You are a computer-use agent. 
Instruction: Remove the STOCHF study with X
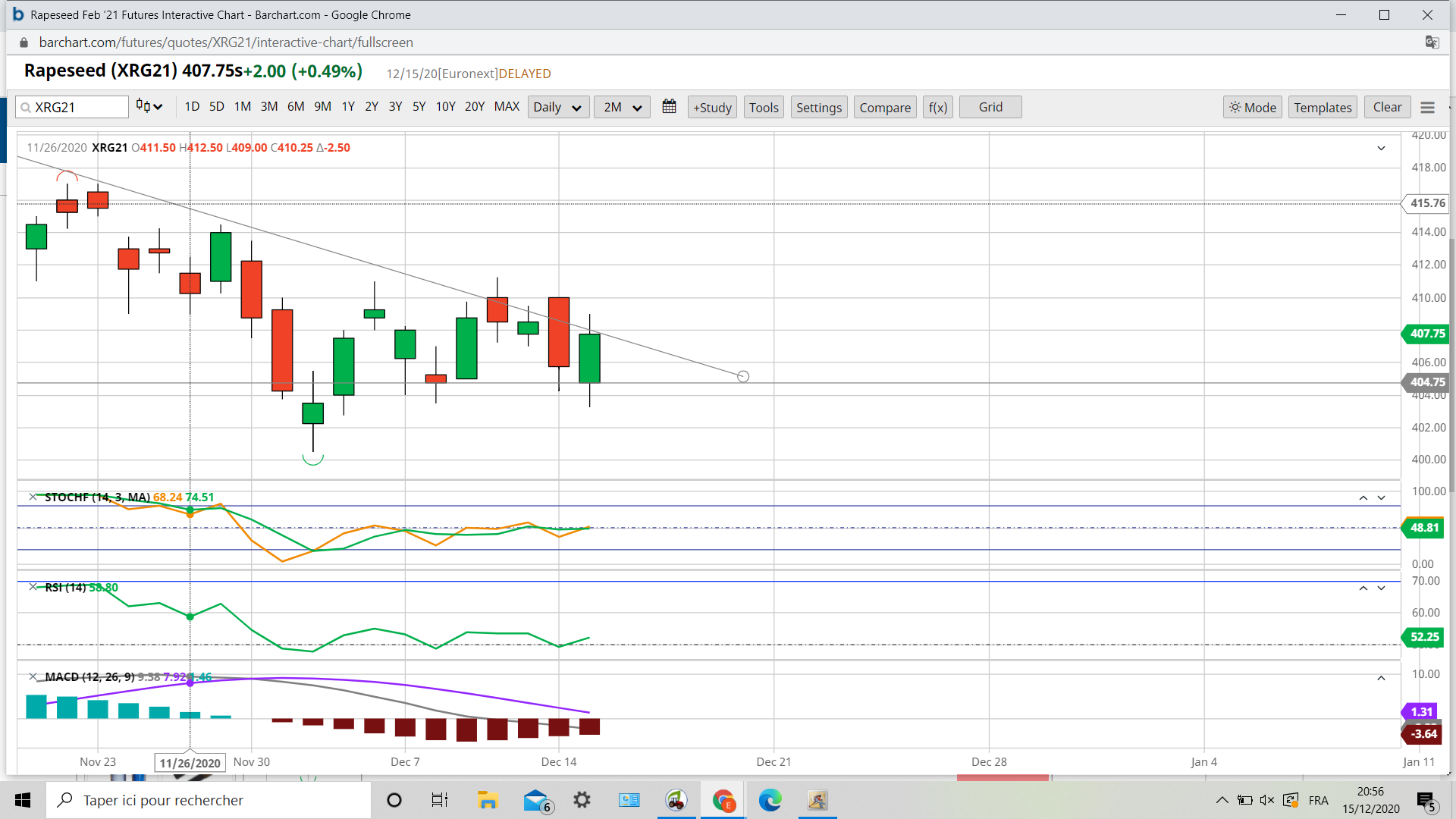coord(33,497)
